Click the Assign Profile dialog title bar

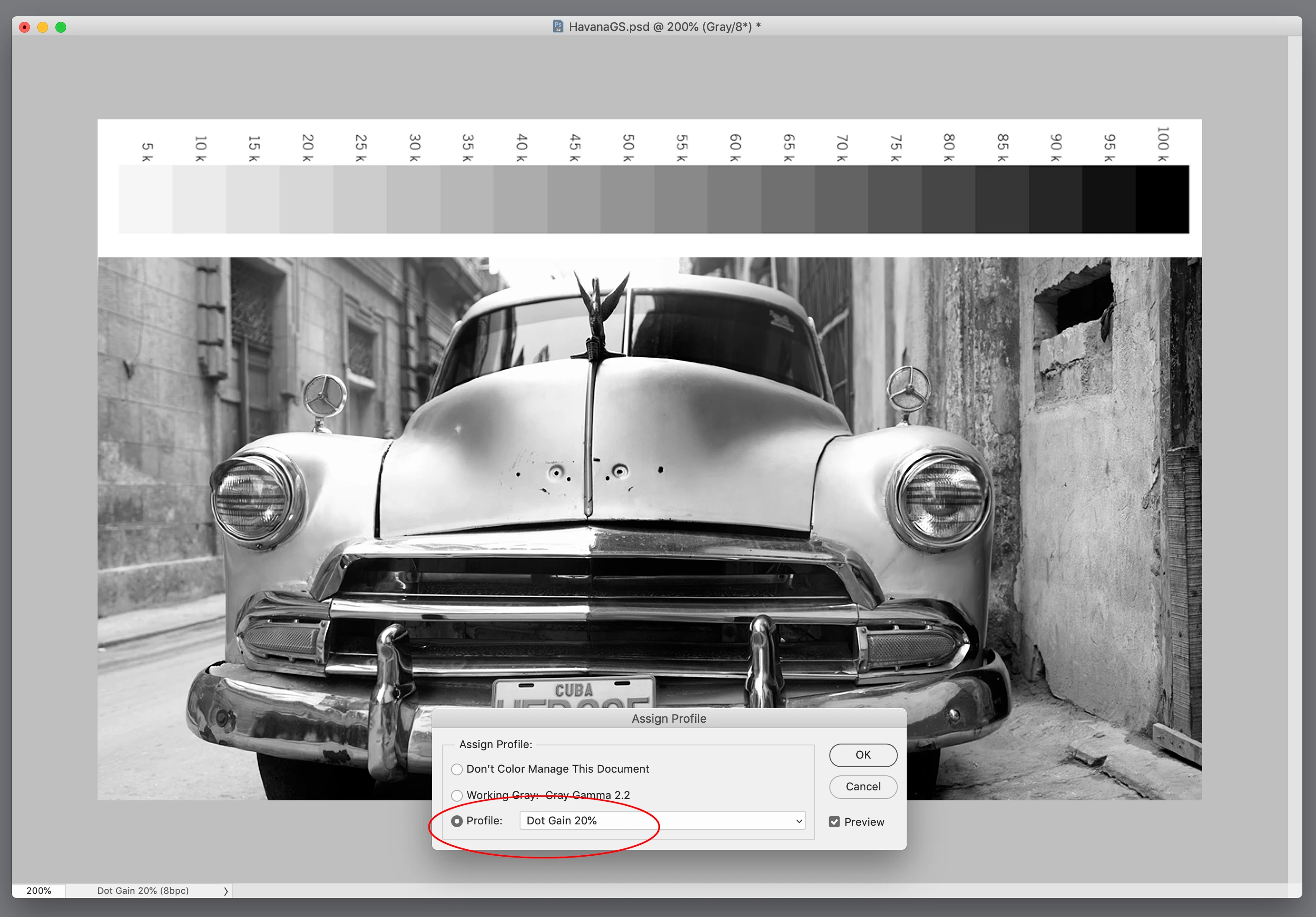[x=668, y=719]
